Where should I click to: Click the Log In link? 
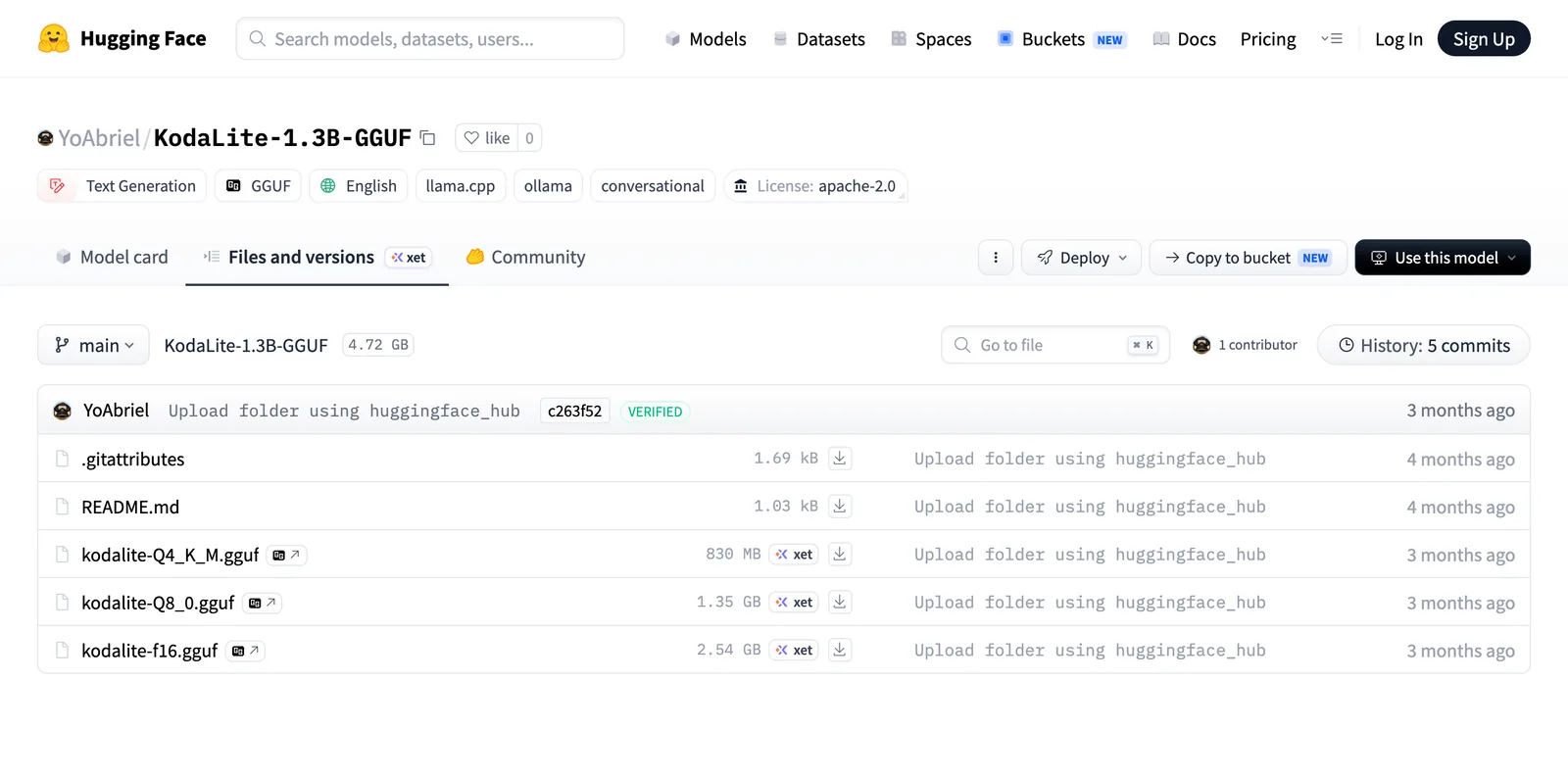pos(1398,39)
